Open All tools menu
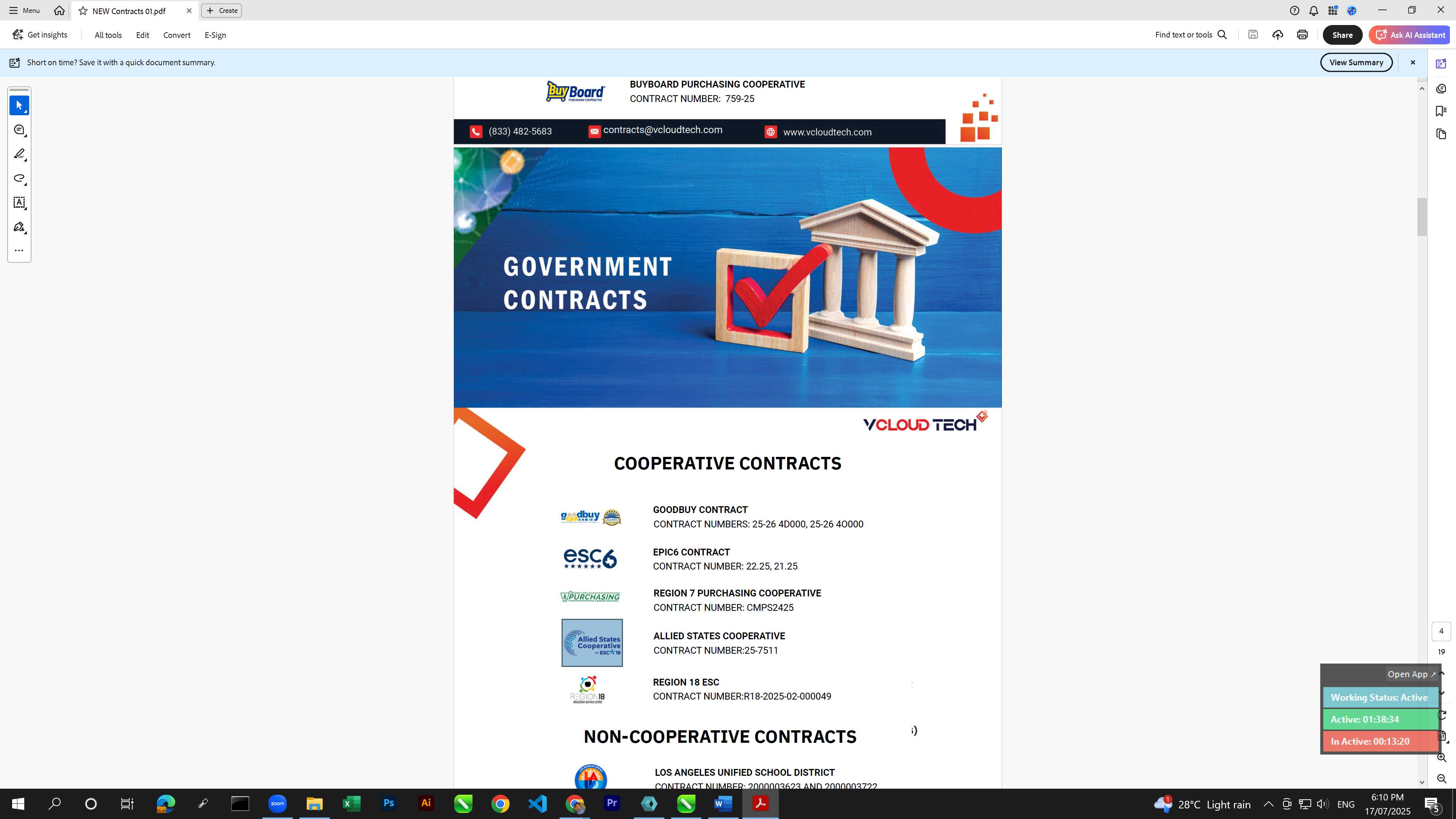The height and width of the screenshot is (819, 1456). (108, 35)
